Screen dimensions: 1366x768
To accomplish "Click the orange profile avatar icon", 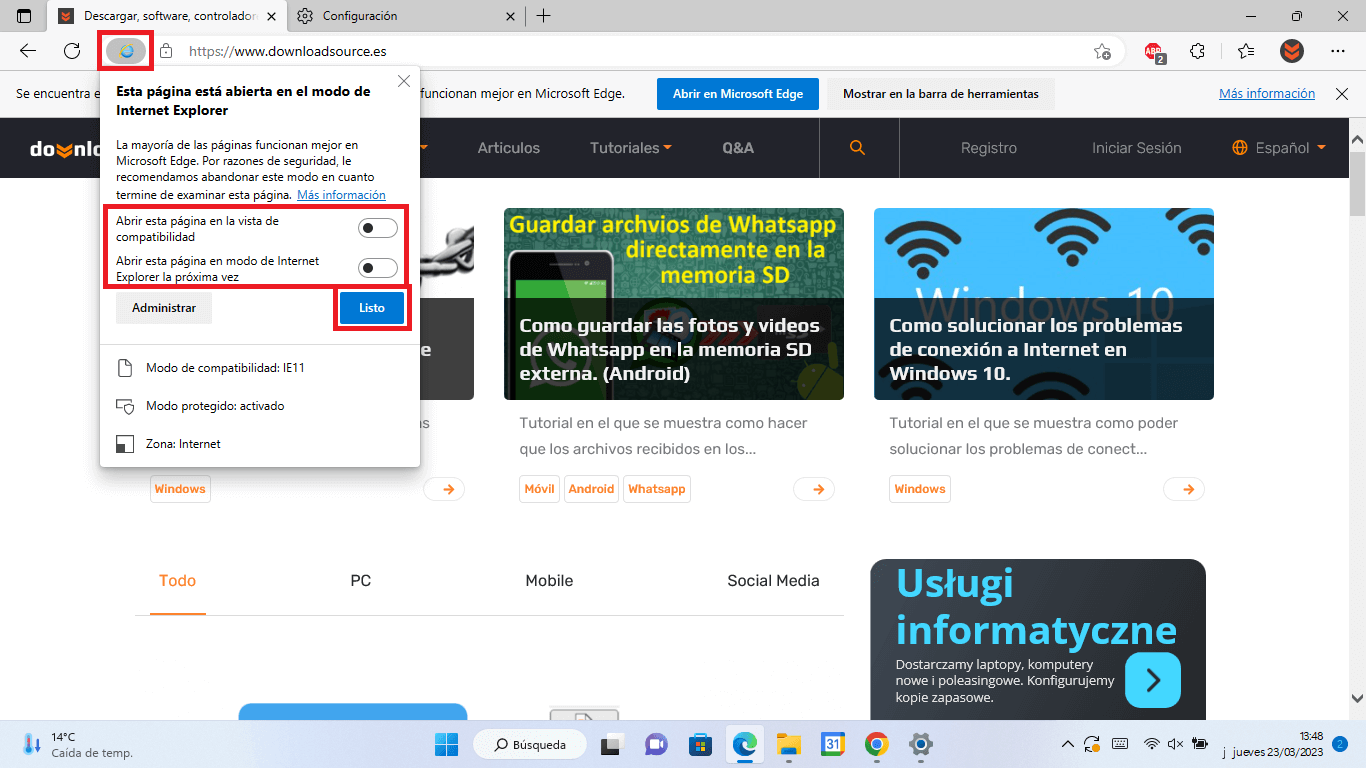I will click(1292, 51).
